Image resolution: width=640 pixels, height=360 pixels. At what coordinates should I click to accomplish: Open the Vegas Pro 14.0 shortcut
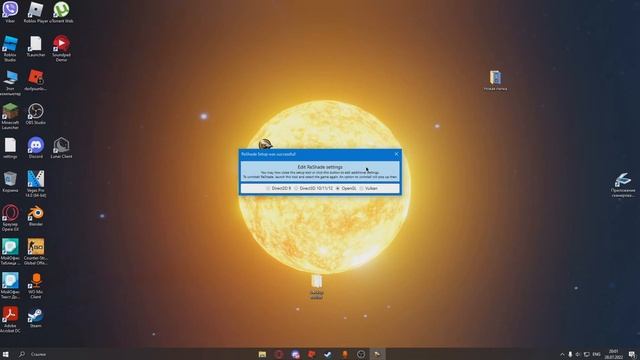(36, 184)
